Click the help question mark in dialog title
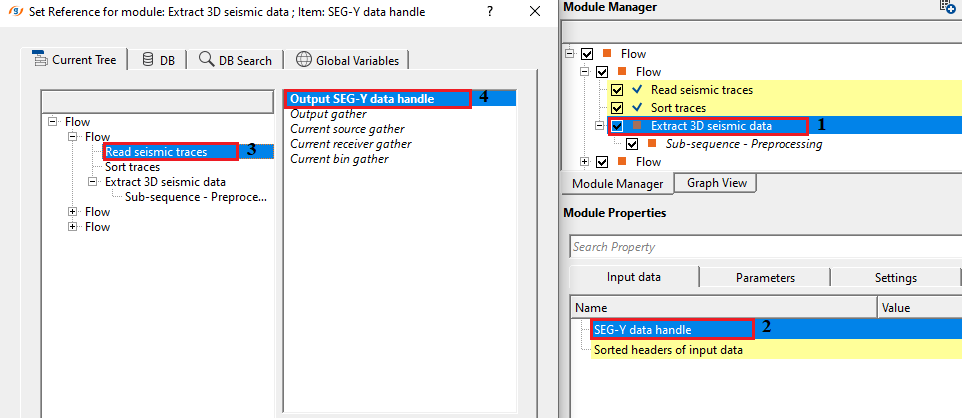 [490, 12]
